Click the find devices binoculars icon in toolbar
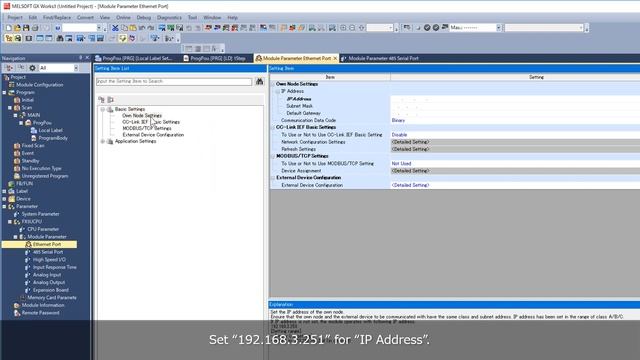This screenshot has height=360, width=640. tap(60, 38)
